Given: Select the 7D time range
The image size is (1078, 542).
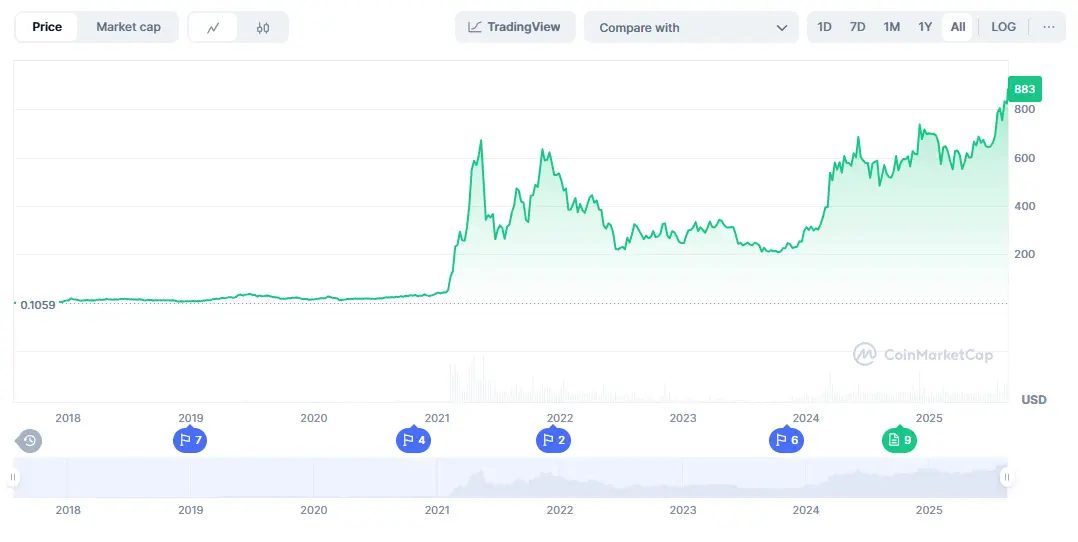Looking at the screenshot, I should click(857, 27).
